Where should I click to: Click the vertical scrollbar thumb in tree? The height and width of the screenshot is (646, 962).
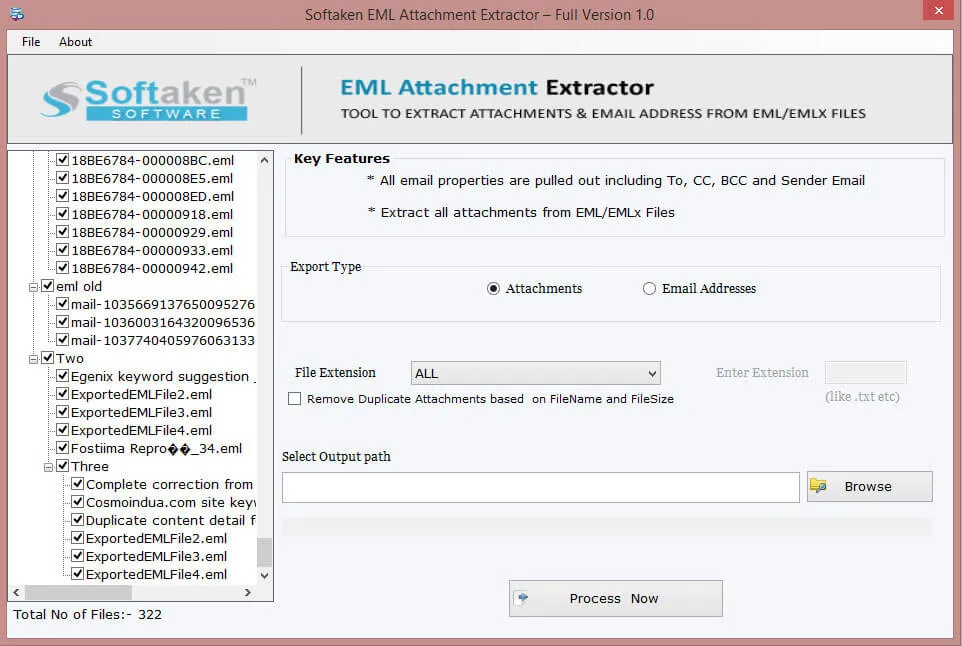pyautogui.click(x=264, y=552)
